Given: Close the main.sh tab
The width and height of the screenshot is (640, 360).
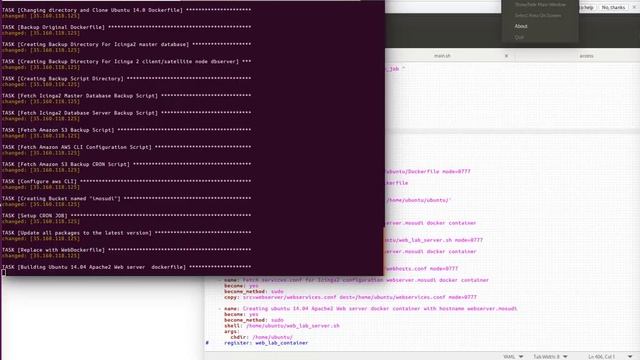Looking at the screenshot, I should (x=506, y=56).
